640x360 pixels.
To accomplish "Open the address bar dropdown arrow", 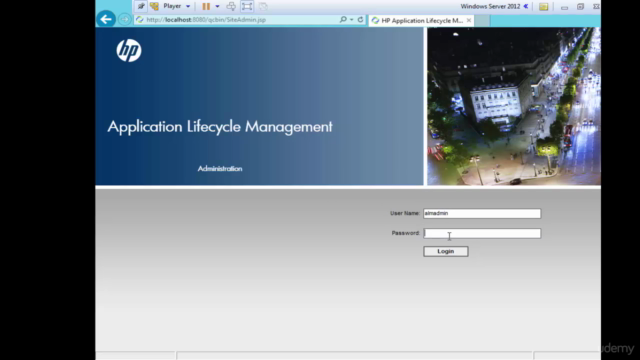I will click(x=351, y=20).
